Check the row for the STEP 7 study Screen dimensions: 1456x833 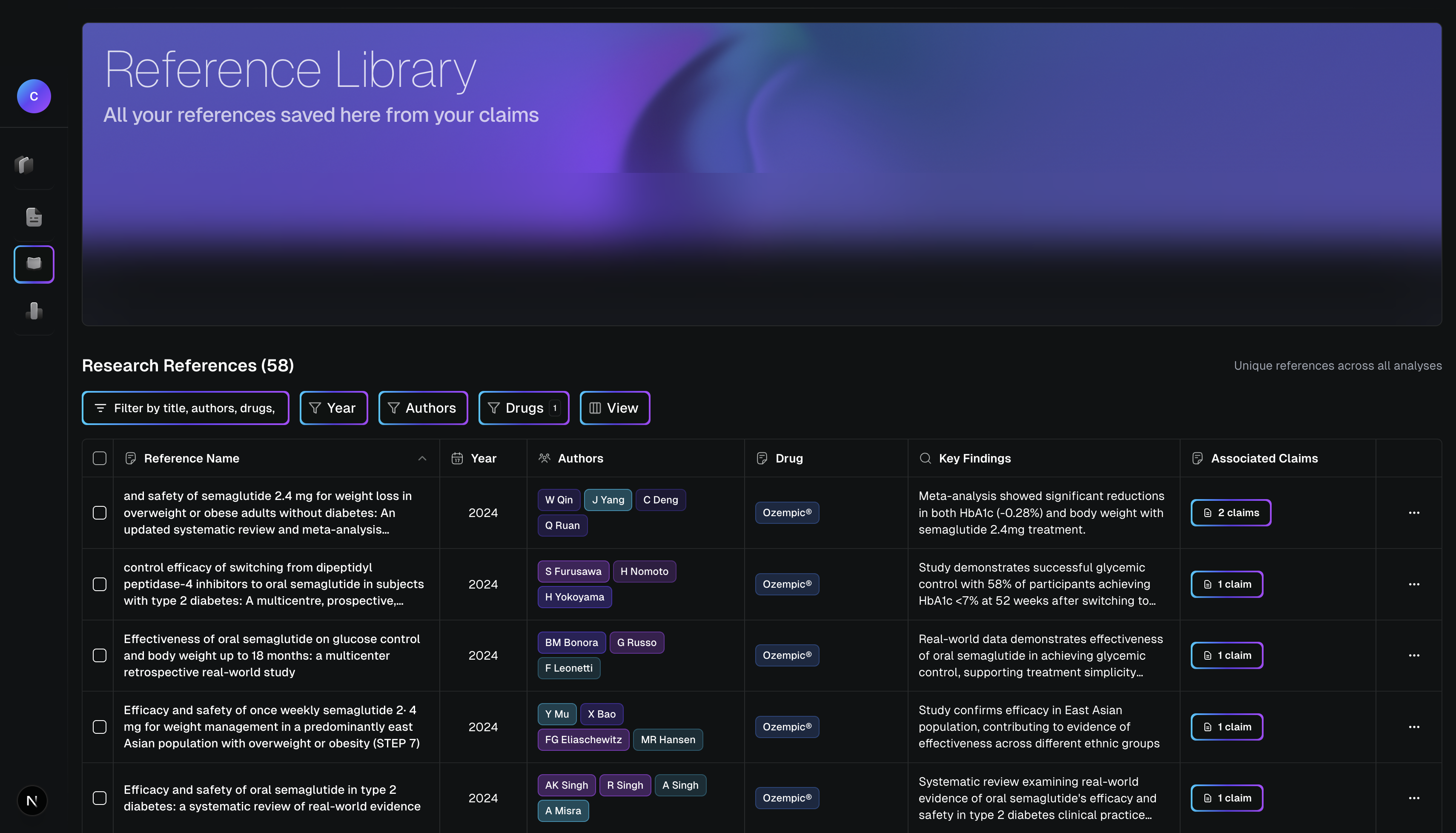(100, 727)
